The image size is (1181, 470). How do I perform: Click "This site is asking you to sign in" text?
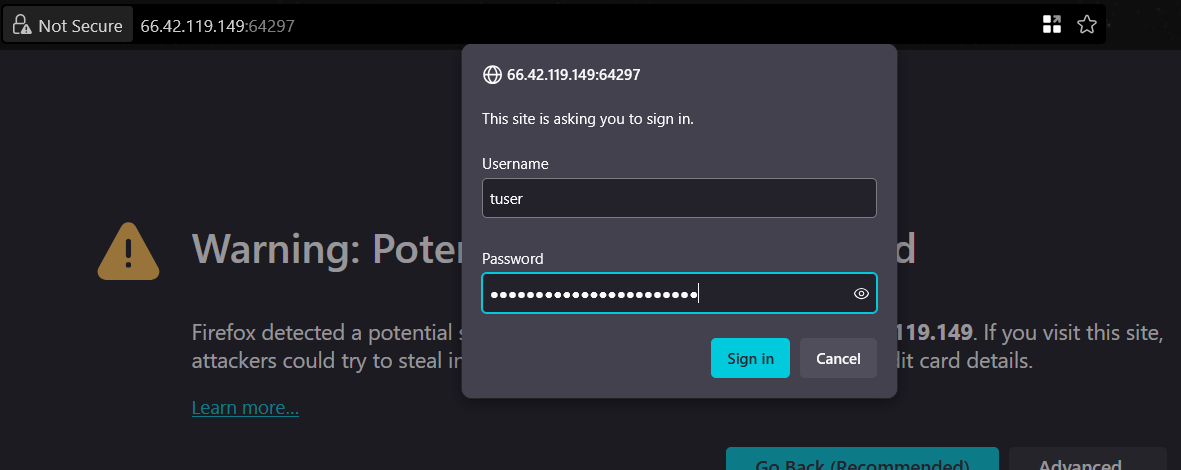tap(587, 119)
